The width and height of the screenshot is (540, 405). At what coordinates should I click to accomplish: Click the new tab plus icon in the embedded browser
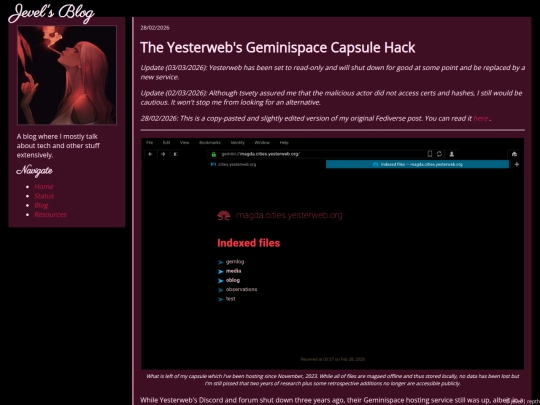[x=517, y=164]
